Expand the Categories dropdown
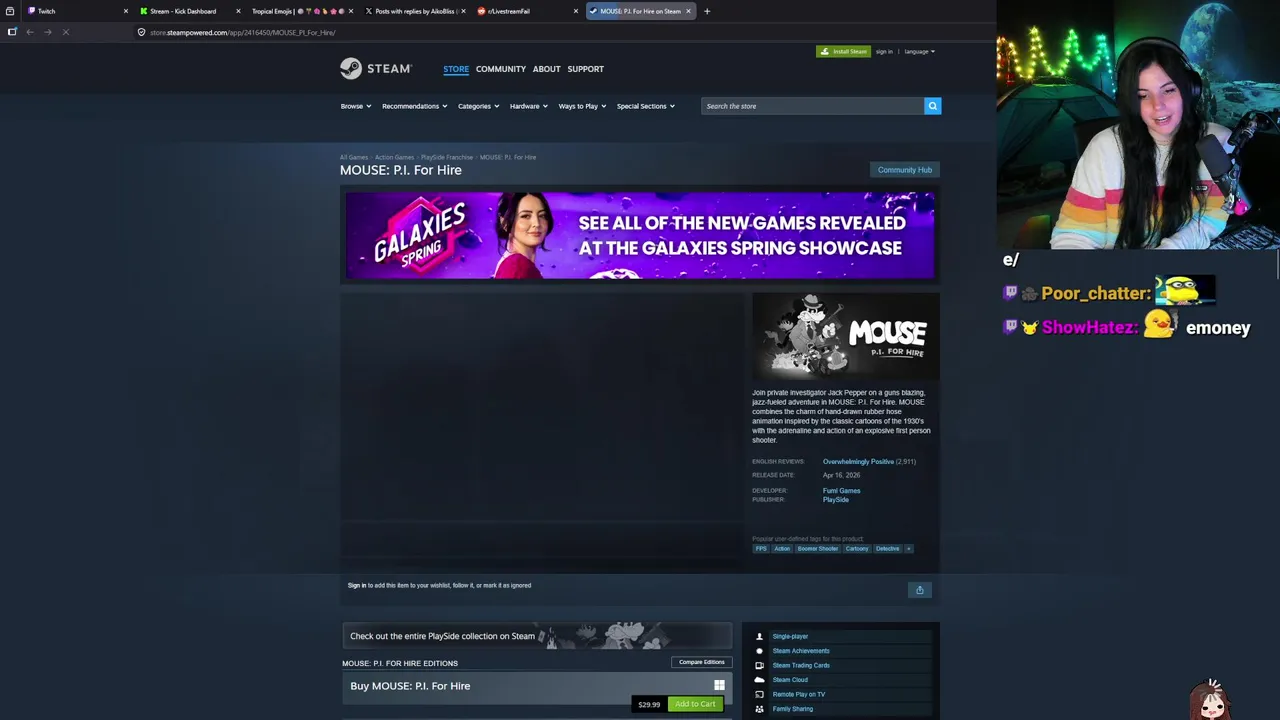1280x720 pixels. click(479, 106)
